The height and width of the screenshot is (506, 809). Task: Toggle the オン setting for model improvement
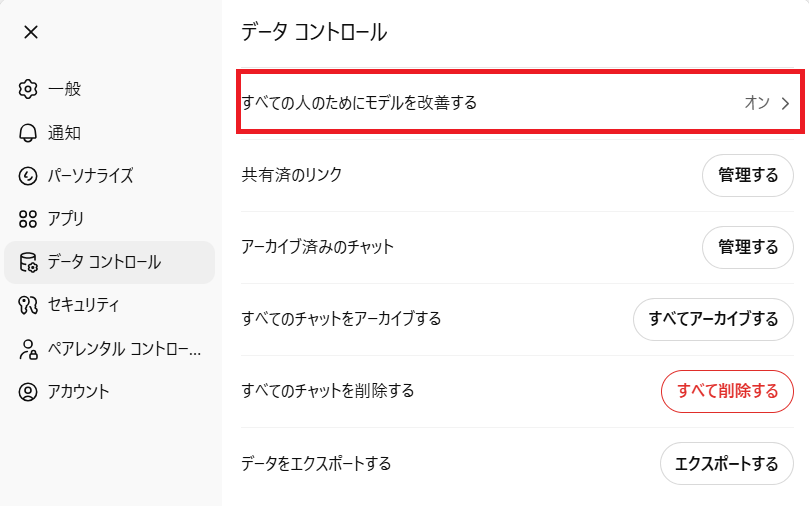pos(756,102)
